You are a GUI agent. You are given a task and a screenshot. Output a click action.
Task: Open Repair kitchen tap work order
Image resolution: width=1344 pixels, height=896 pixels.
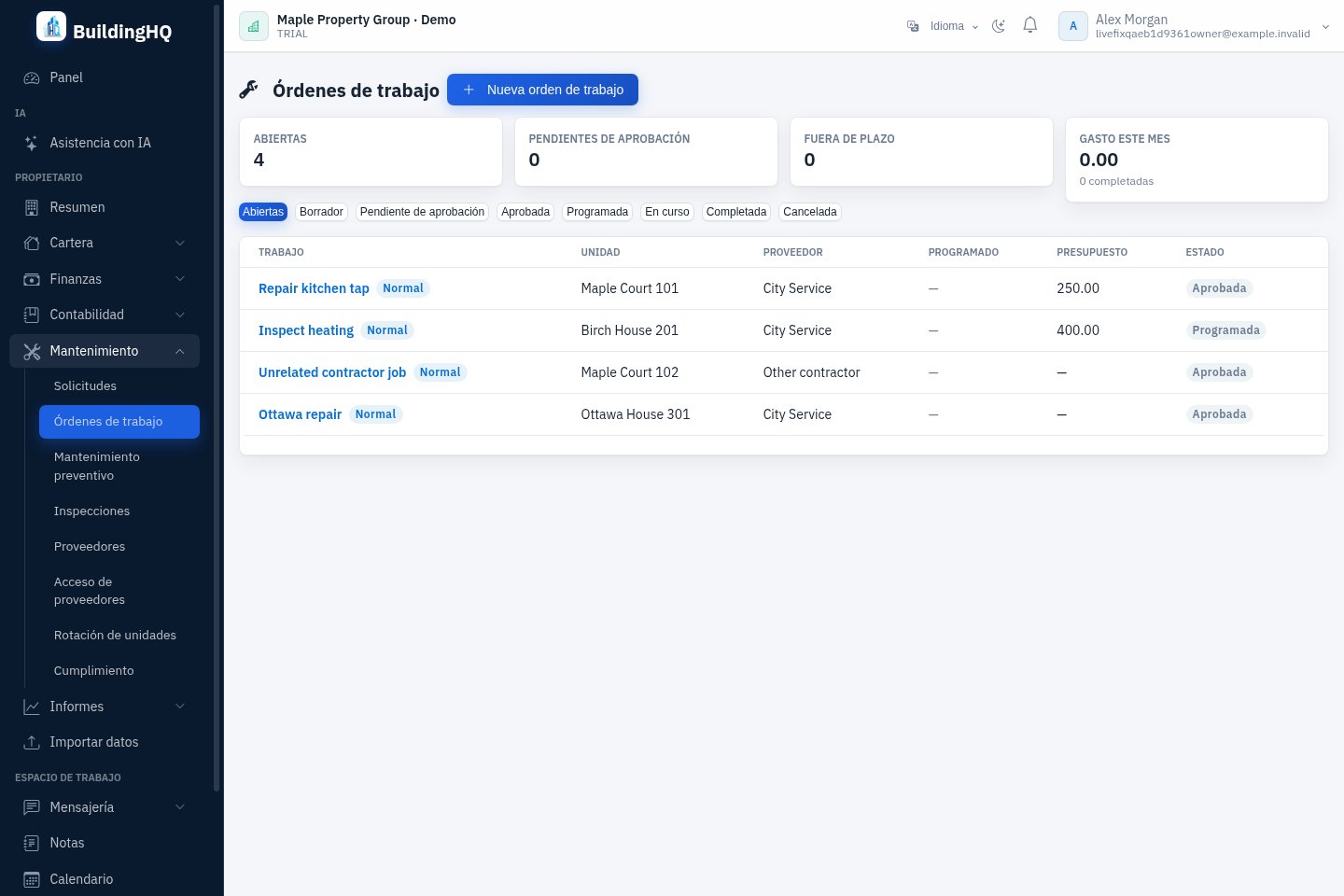pyautogui.click(x=314, y=288)
